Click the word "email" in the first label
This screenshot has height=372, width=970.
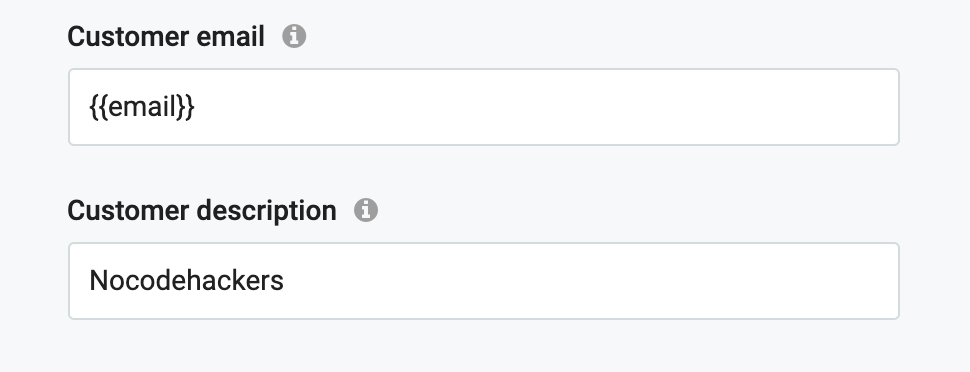230,37
